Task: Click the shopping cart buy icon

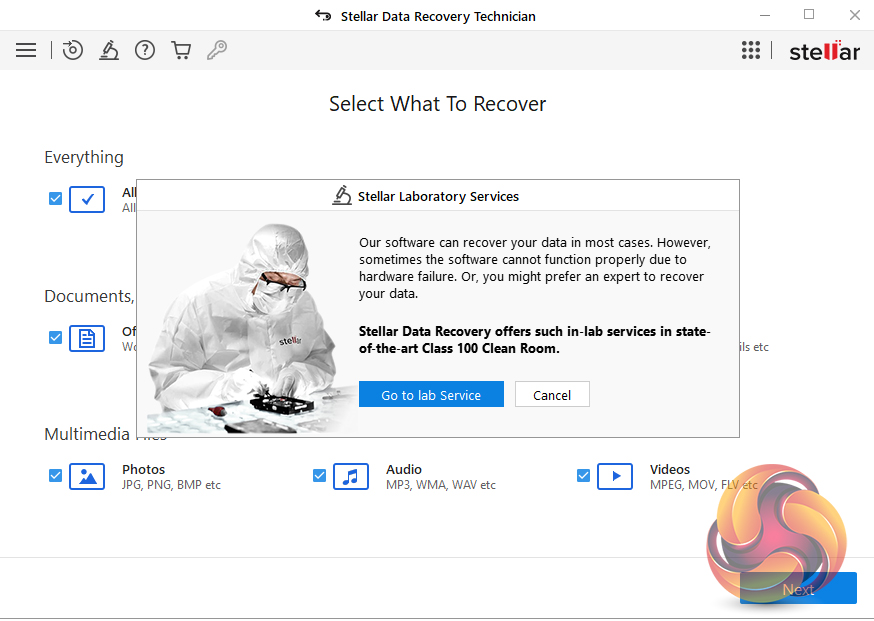Action: [x=181, y=50]
